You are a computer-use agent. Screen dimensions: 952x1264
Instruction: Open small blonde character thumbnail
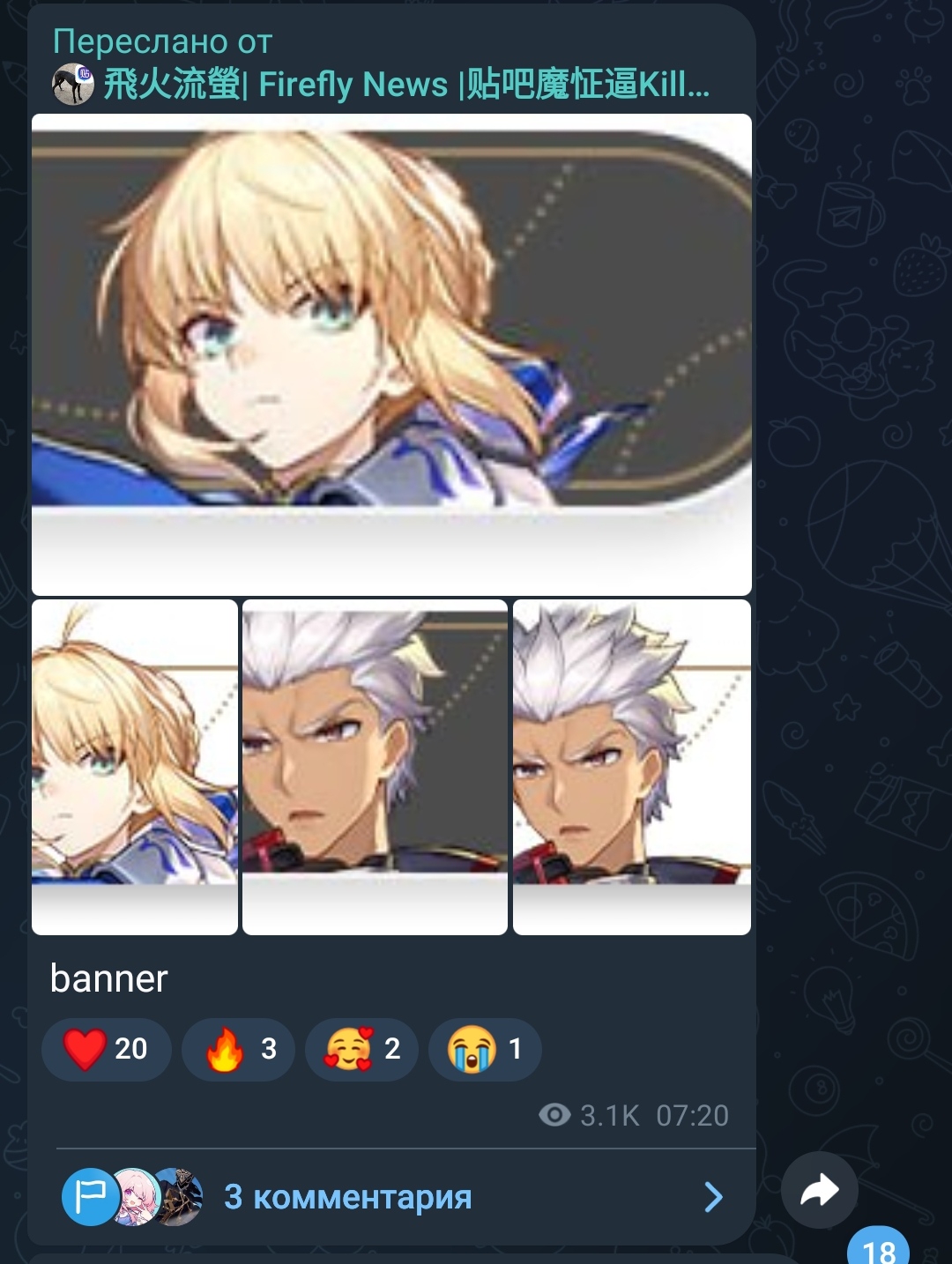point(135,767)
